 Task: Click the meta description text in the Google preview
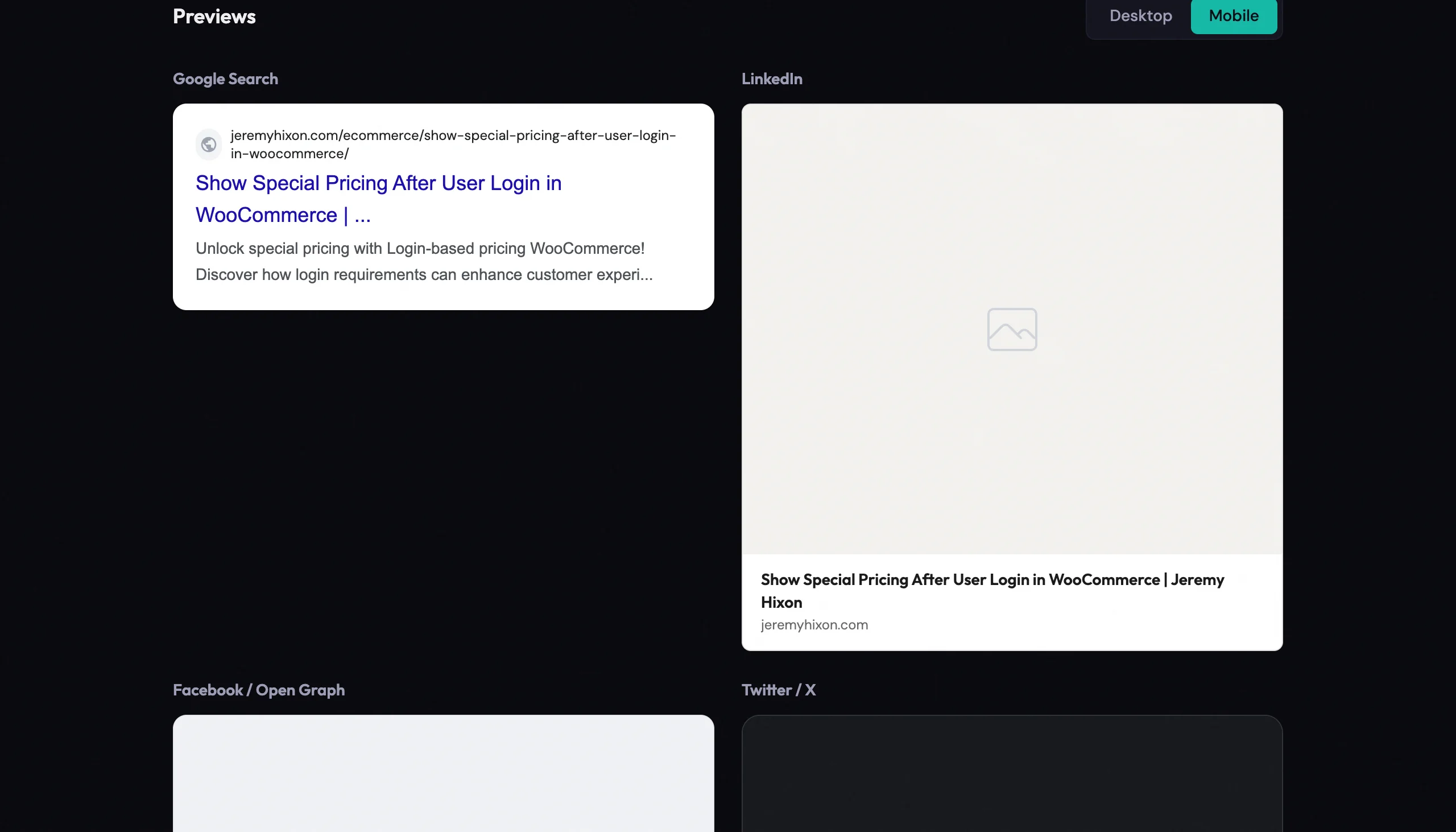coord(424,261)
